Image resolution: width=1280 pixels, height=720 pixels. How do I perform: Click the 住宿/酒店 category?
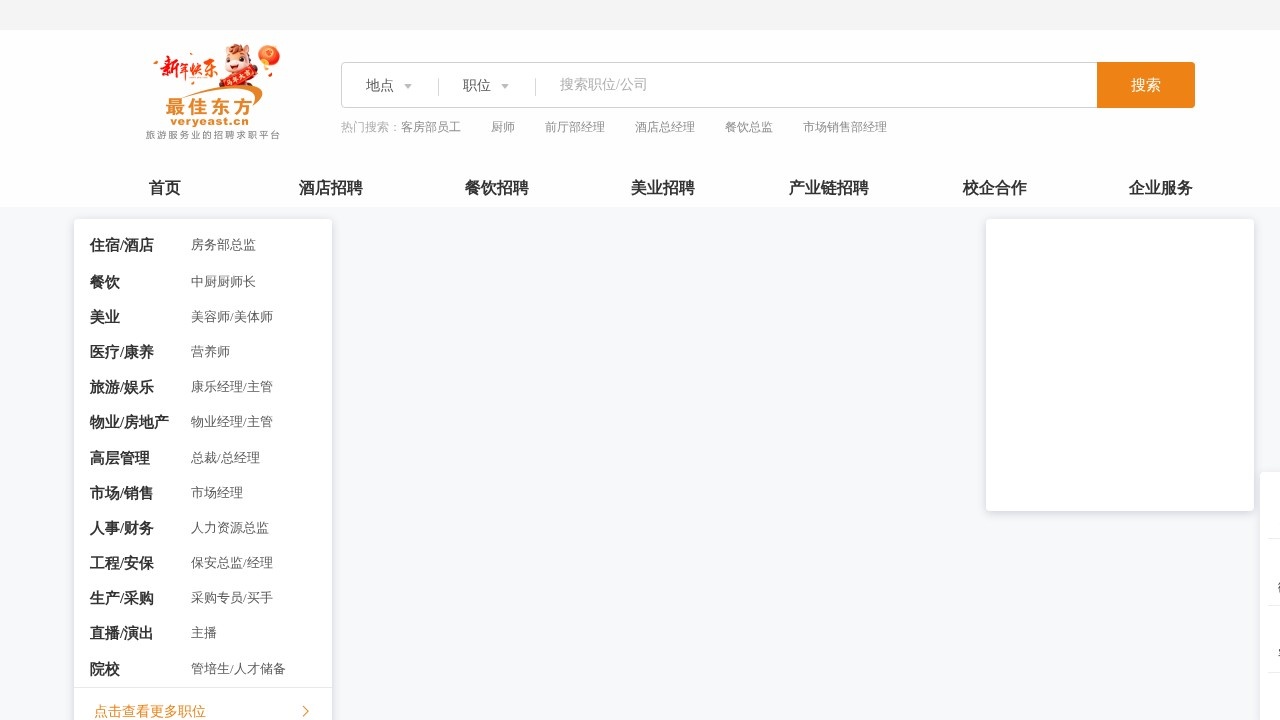[x=121, y=245]
